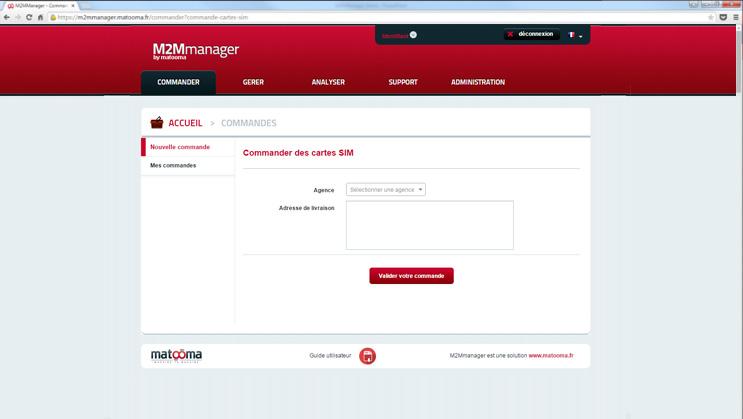Click the Guide utilisateur text link
The width and height of the screenshot is (743, 419).
click(330, 355)
